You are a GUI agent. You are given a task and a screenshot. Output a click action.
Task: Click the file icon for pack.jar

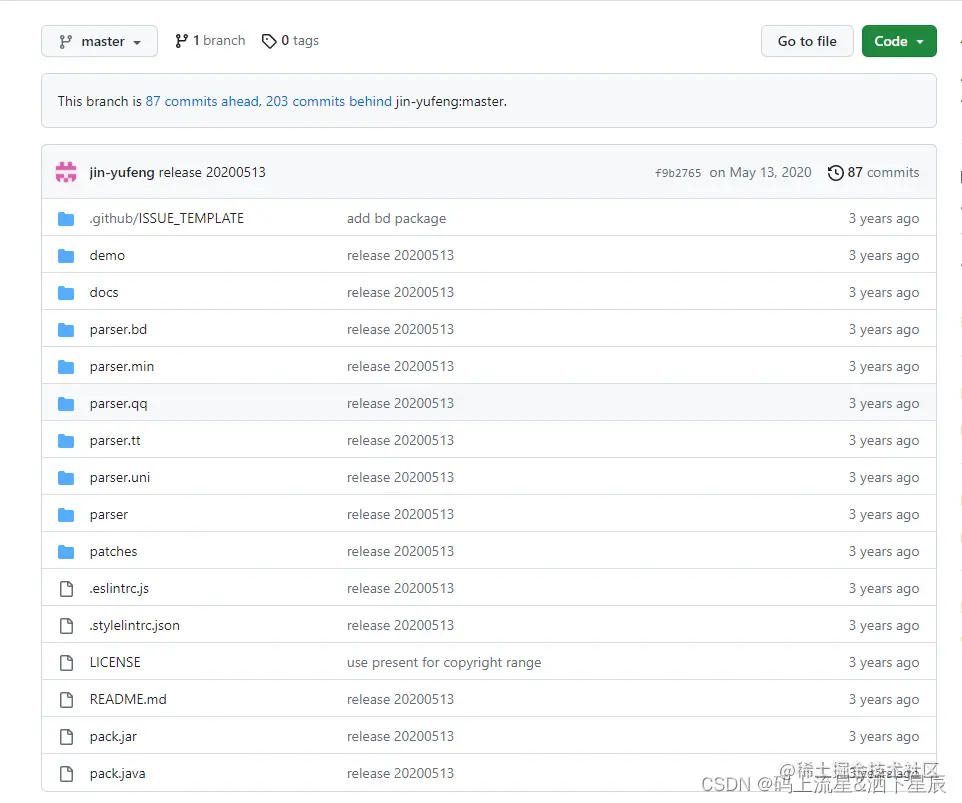tap(66, 737)
